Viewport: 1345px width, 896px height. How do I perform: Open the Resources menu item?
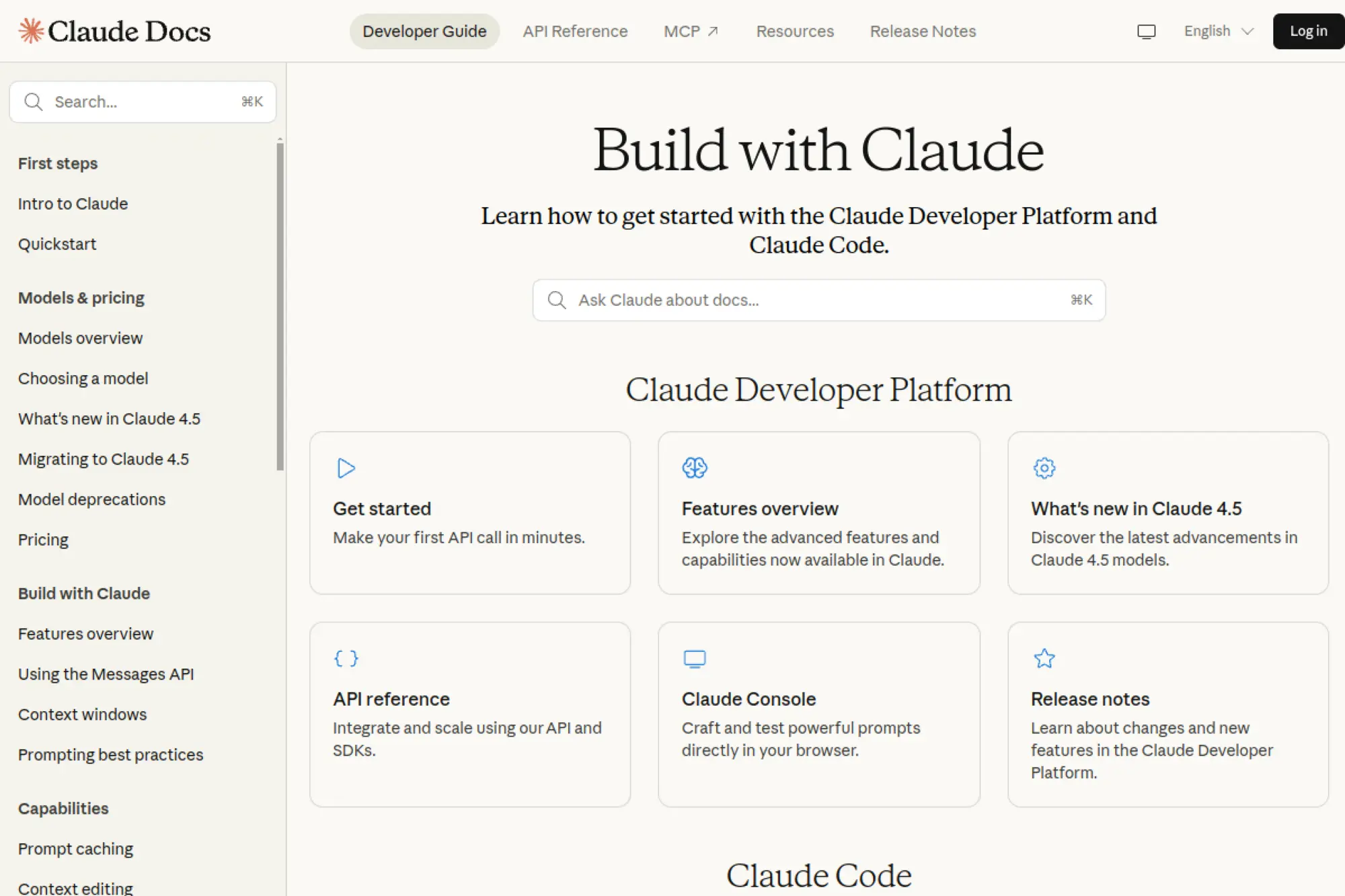794,31
